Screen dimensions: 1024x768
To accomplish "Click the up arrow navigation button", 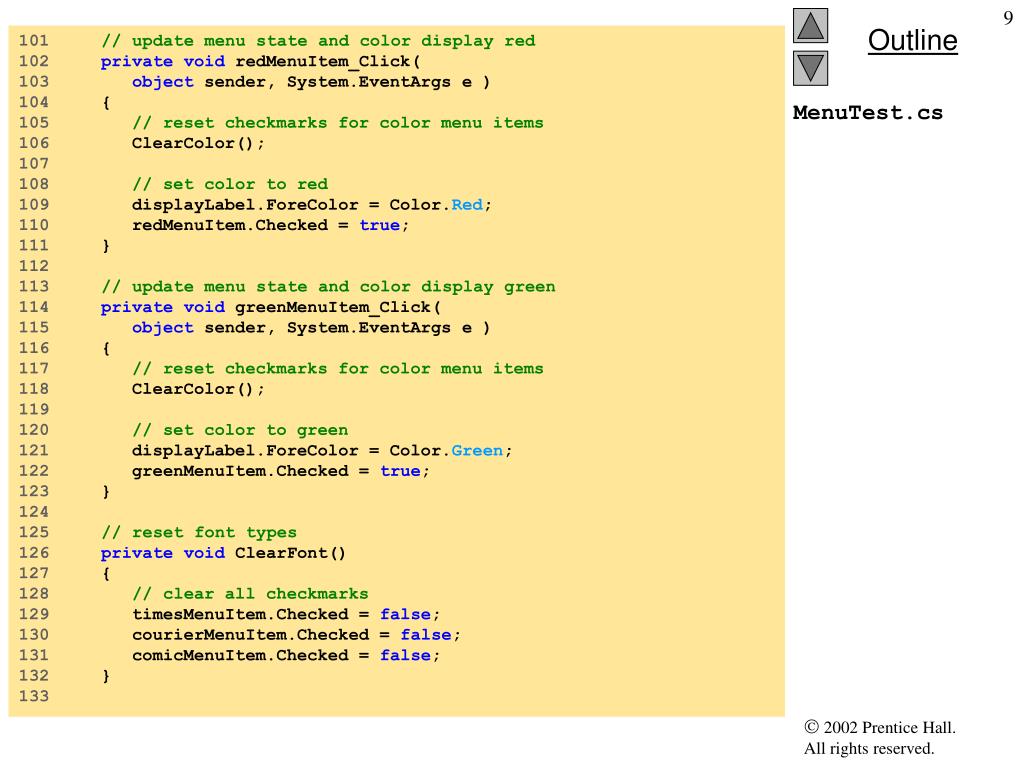I will (810, 25).
